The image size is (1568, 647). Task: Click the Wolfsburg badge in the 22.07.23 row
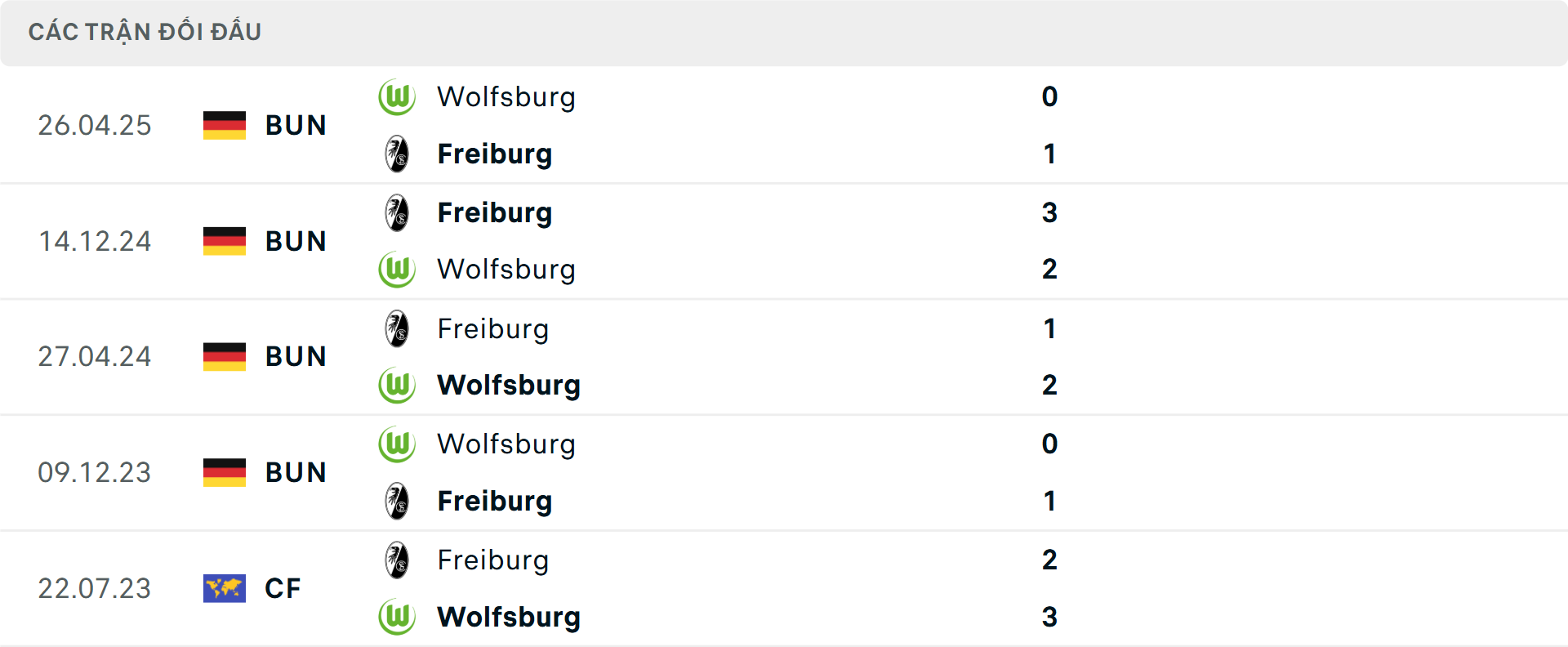coord(397,618)
